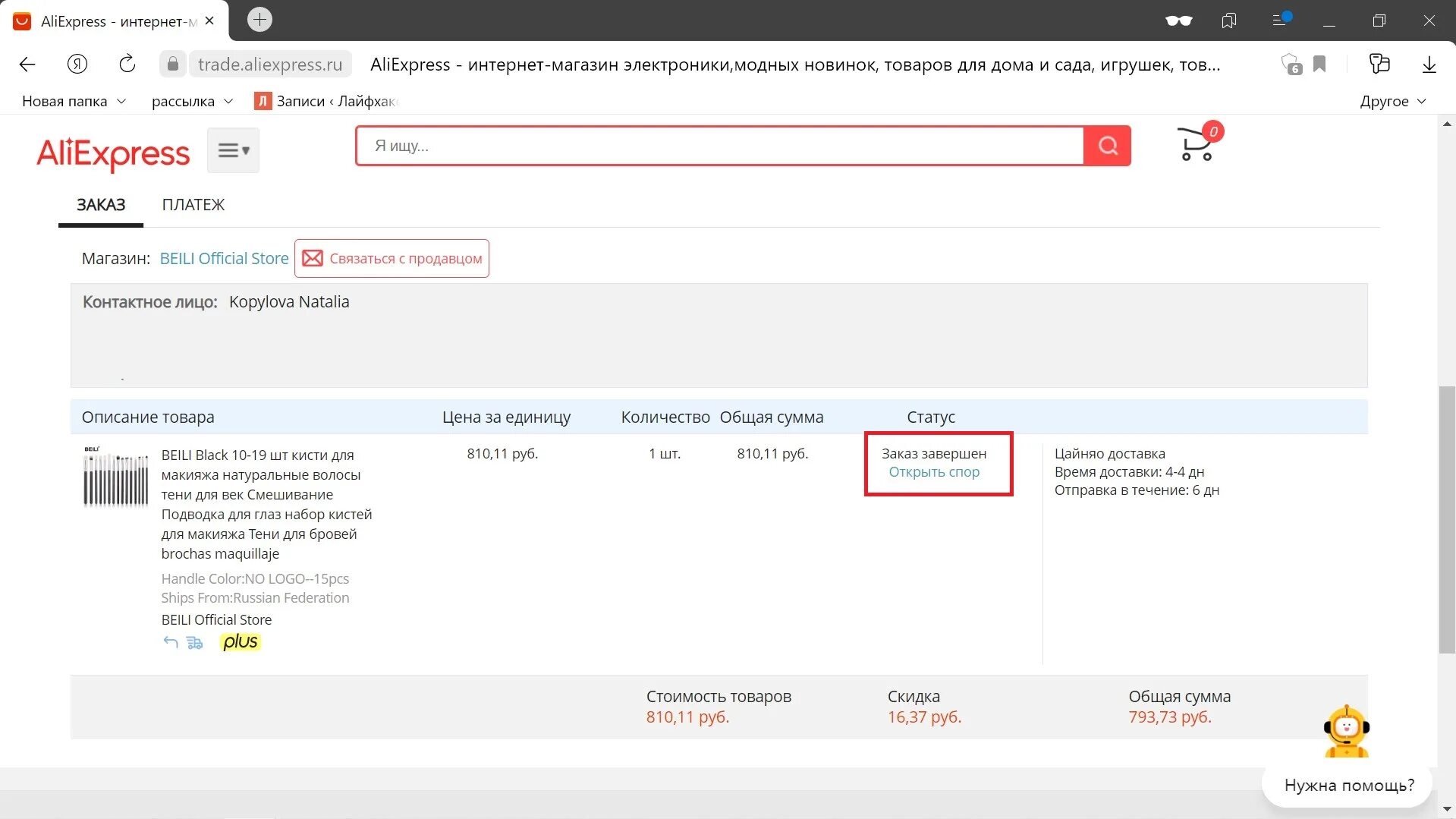1456x819 pixels.
Task: Switch to the ЗАКАЗ tab
Action: click(x=101, y=204)
